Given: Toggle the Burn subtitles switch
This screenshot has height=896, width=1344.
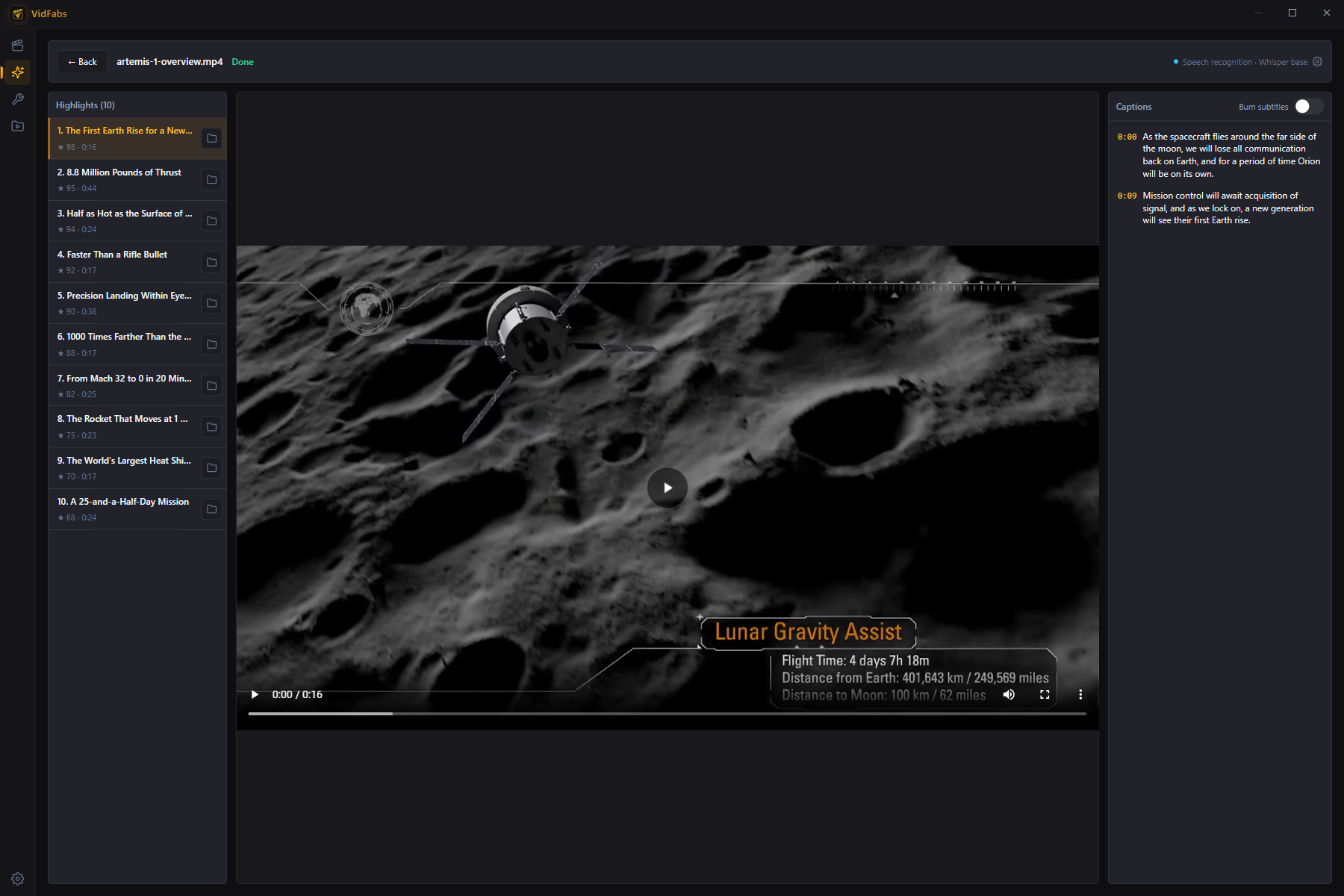Looking at the screenshot, I should pos(1309,107).
